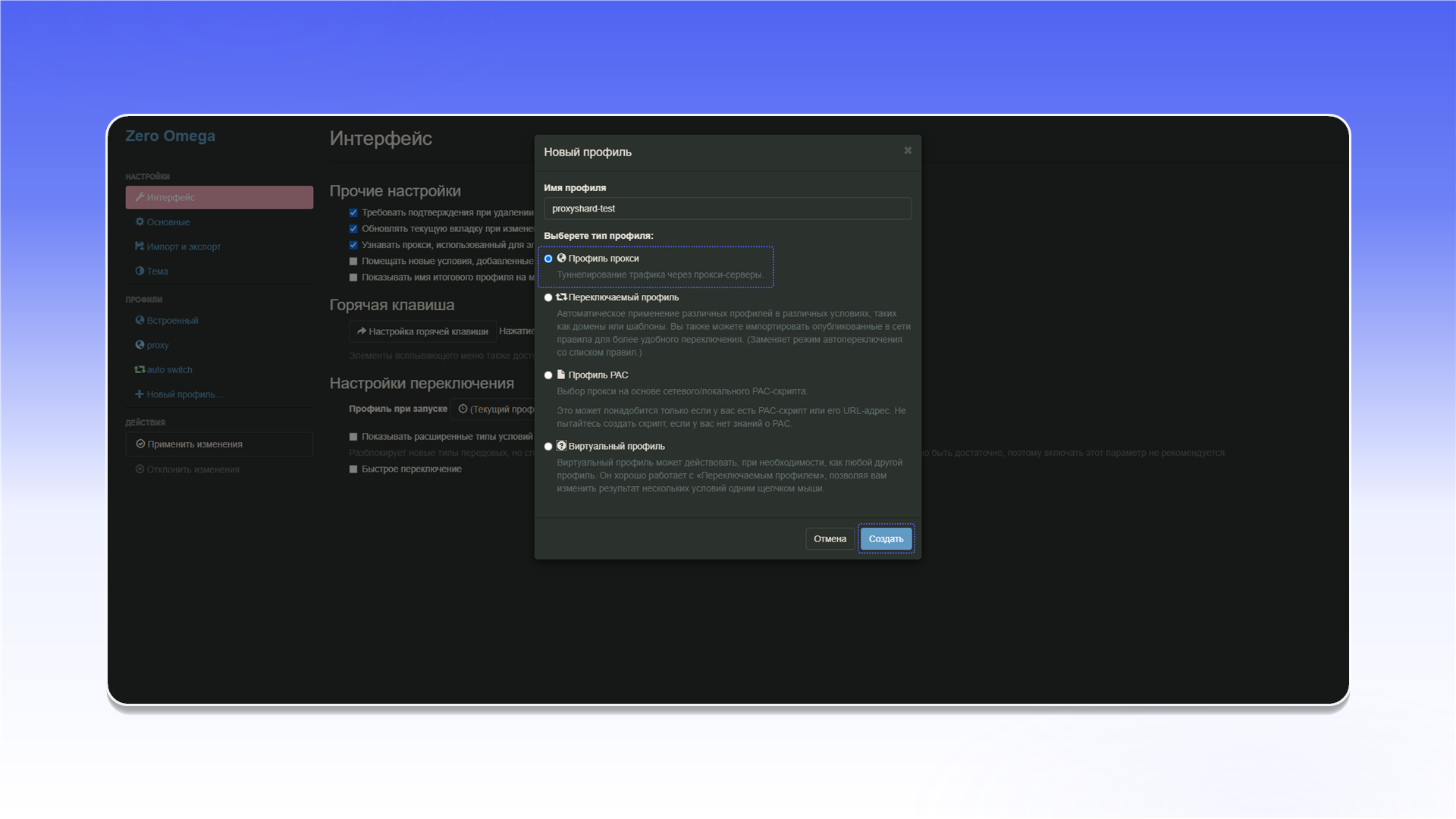Click the Импорт и экспорт sidebar icon
1456x819 pixels.
pos(140,246)
